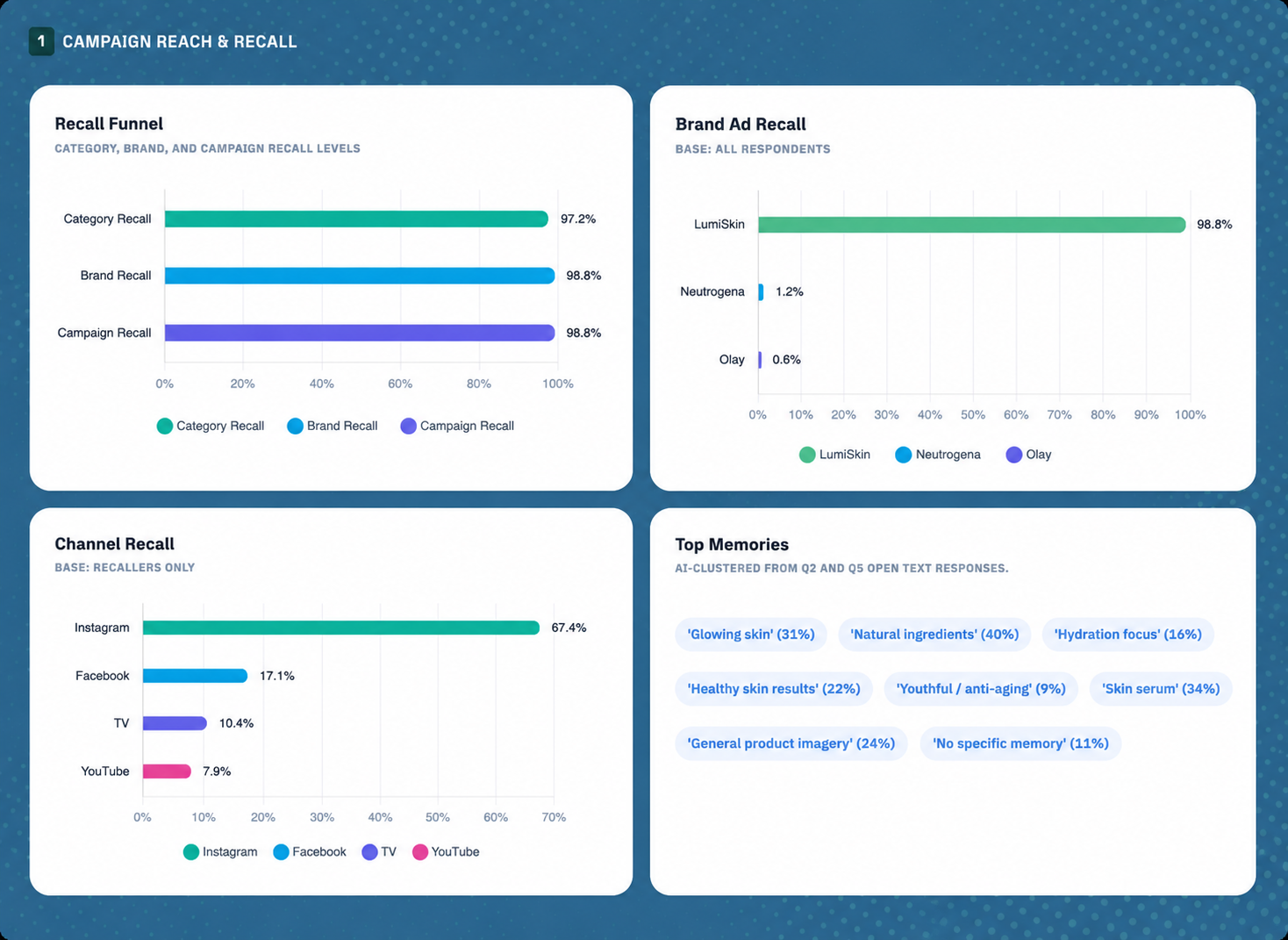Click the Top Memories card title

point(732,545)
